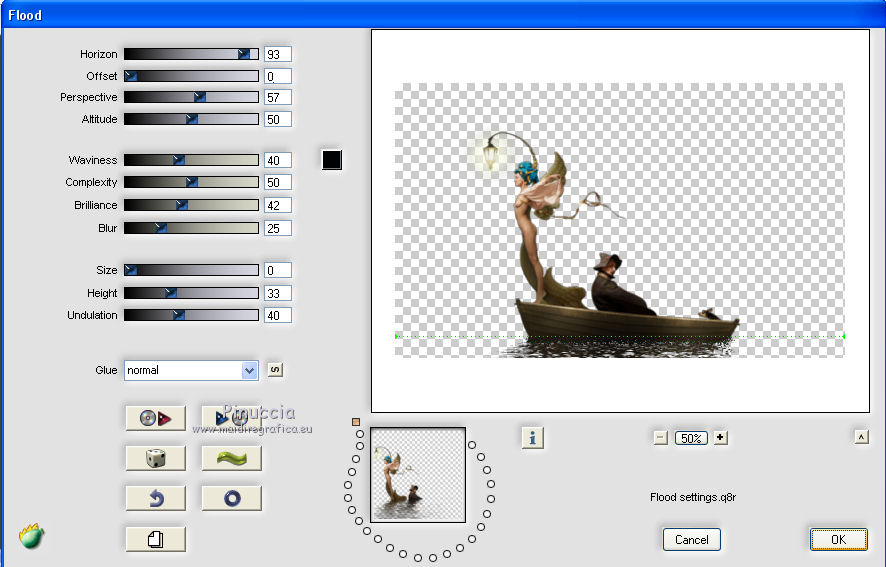The image size is (886, 567).
Task: Click the Offset slider
Action: (191, 76)
